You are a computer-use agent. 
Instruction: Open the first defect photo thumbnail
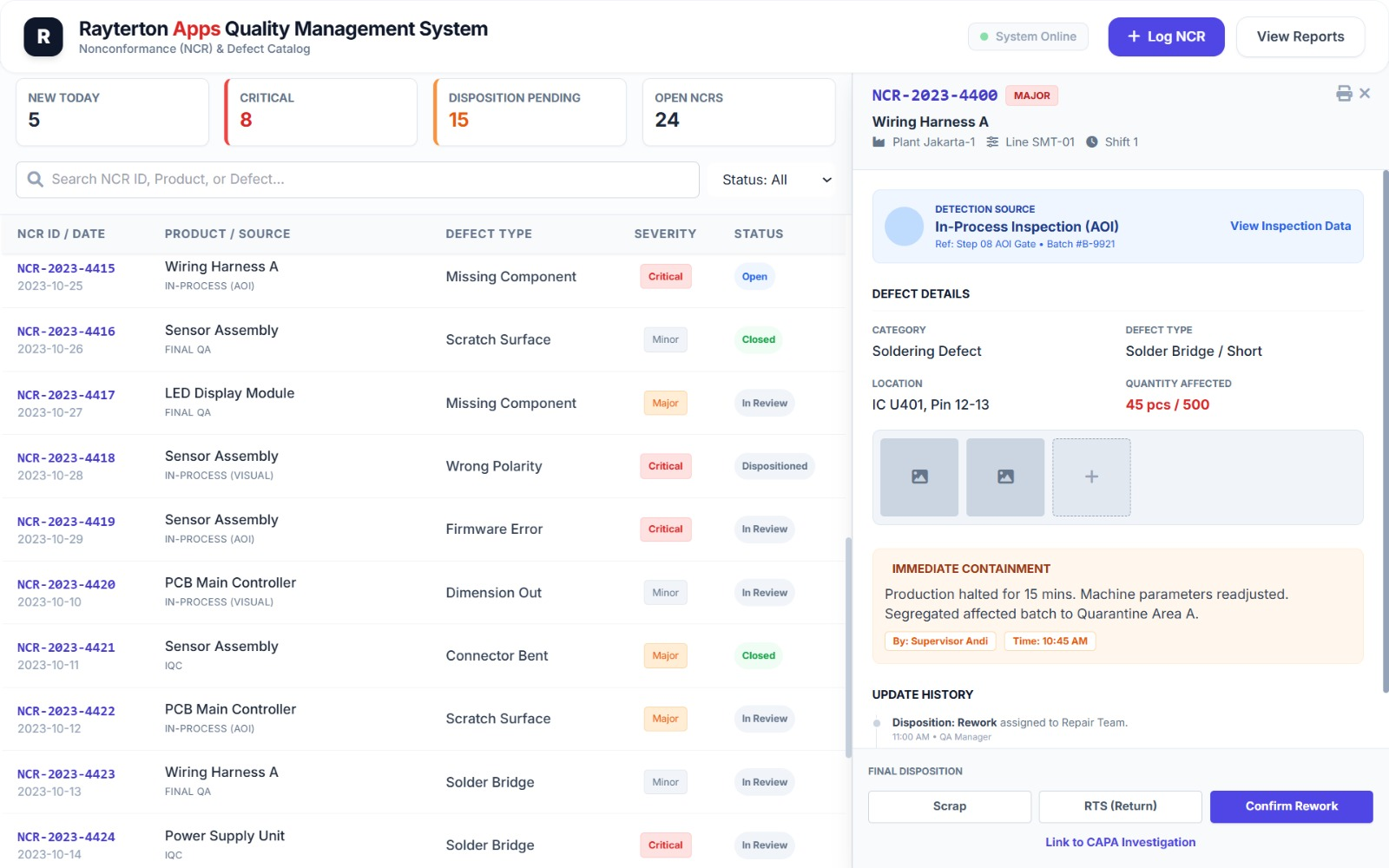pos(919,477)
